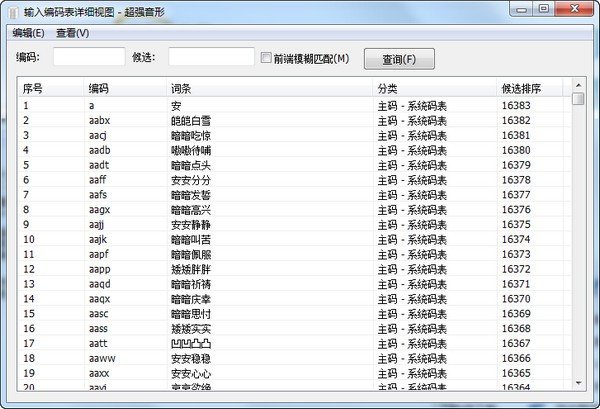Sort by the 编码 column header
Screen dimensions: 600x409
[x=125, y=88]
